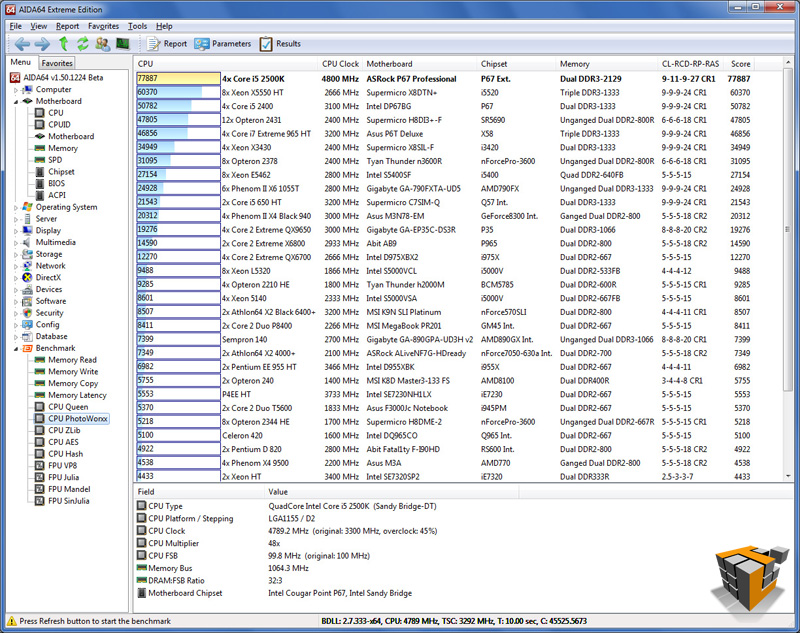Select the Memory icon under Motherboard
This screenshot has height=633, width=800.
[40, 148]
